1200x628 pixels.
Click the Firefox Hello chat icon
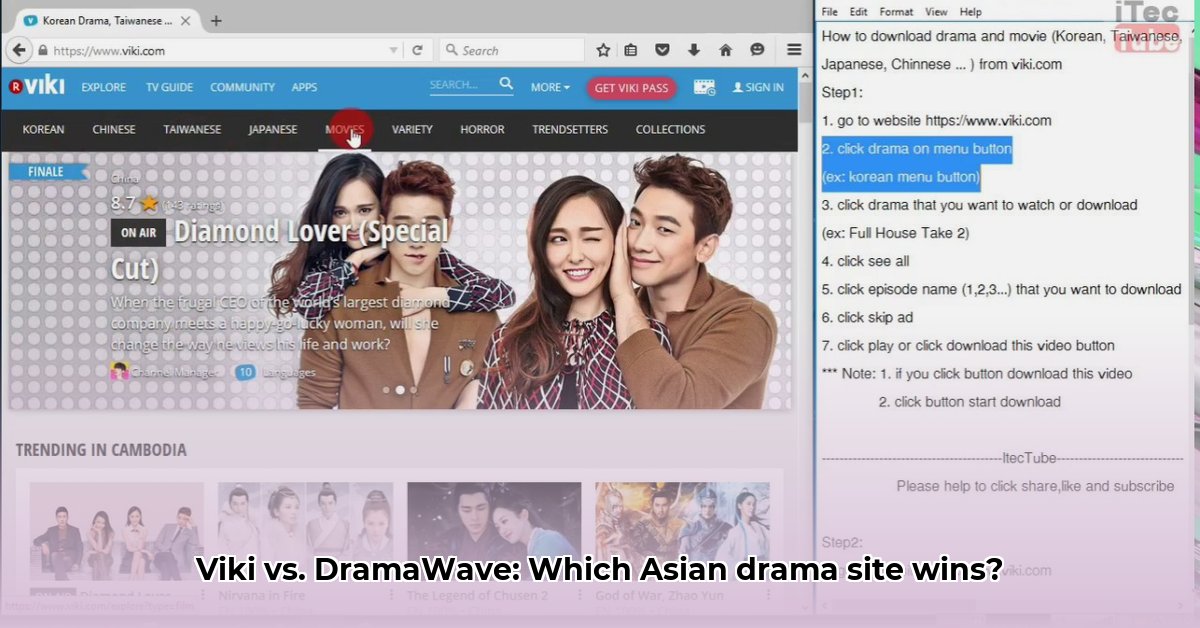[x=757, y=49]
